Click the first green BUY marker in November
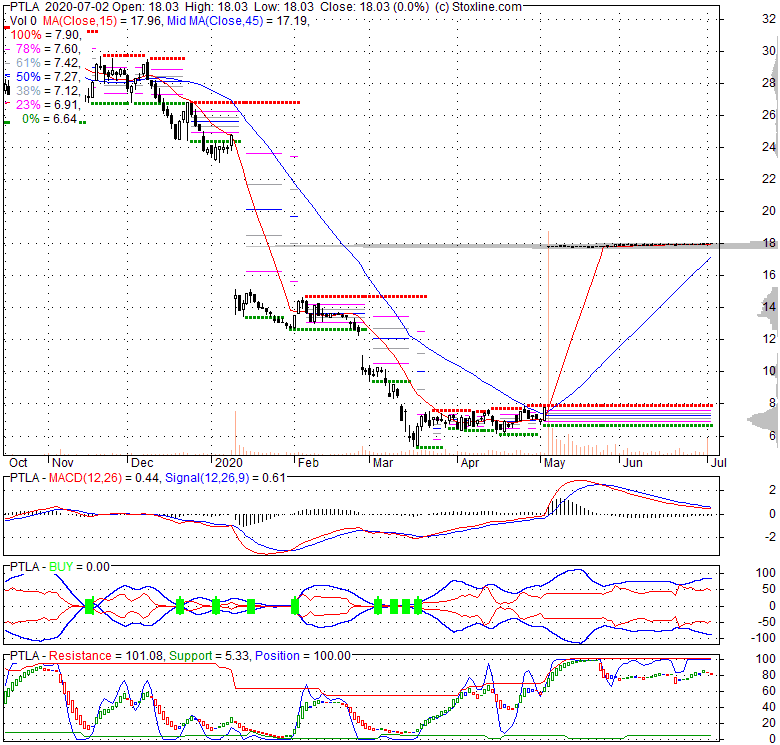 (x=90, y=606)
